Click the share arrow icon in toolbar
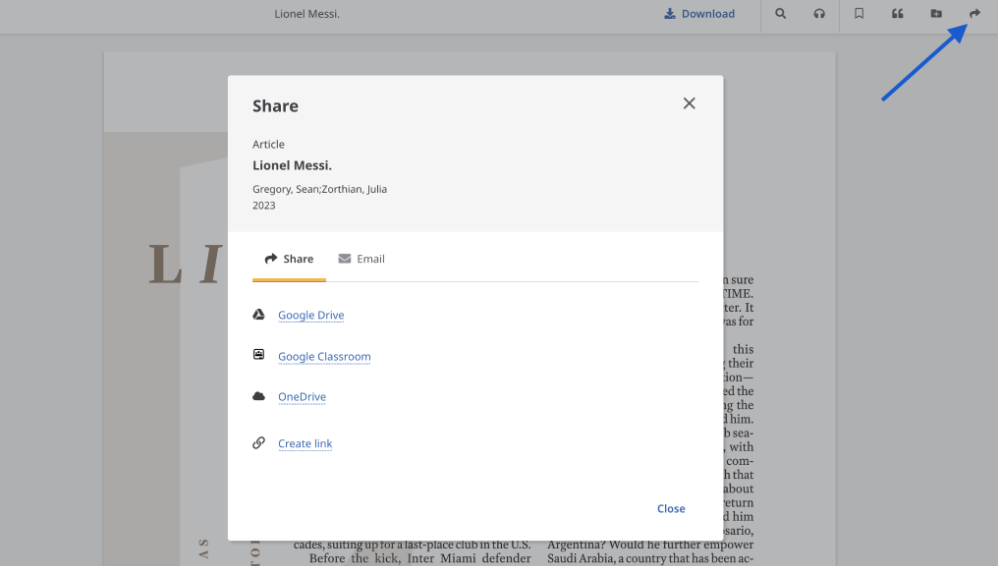The height and width of the screenshot is (566, 998). click(974, 13)
